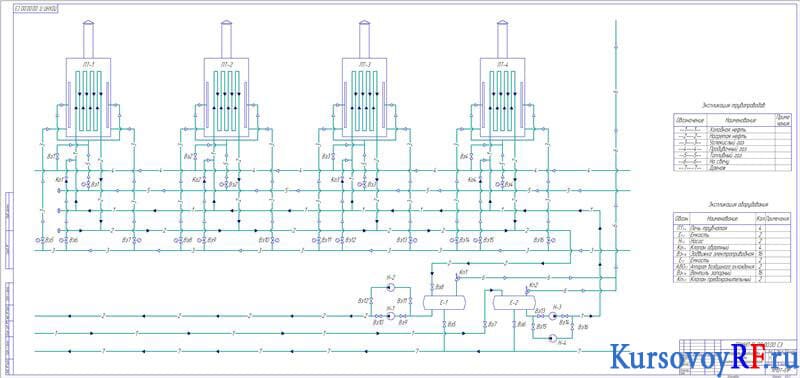Click pump Н-2 circle symbol
Screen dimensions: 800x378
coord(390,287)
